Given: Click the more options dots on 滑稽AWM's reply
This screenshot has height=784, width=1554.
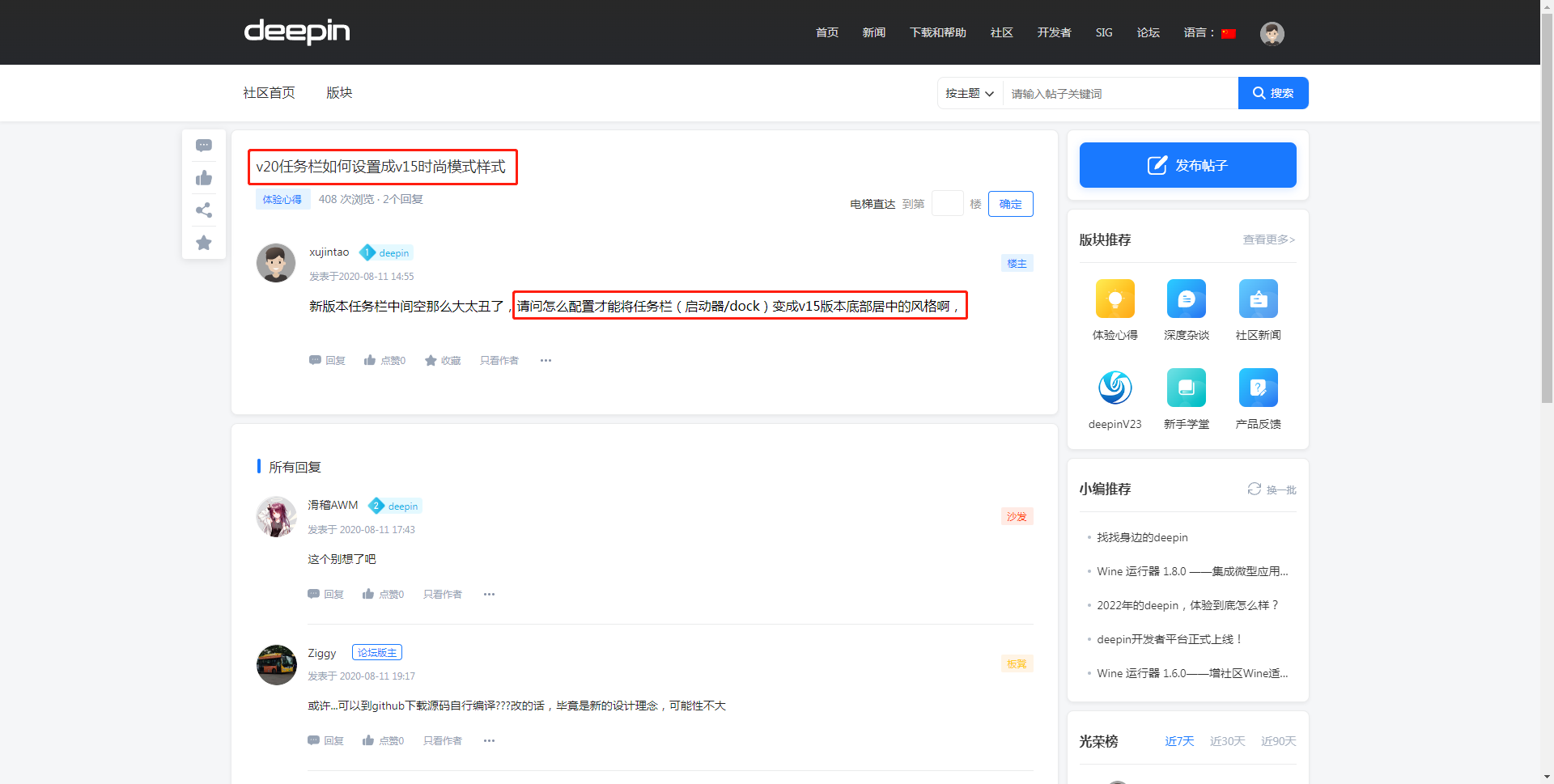Looking at the screenshot, I should coord(489,595).
